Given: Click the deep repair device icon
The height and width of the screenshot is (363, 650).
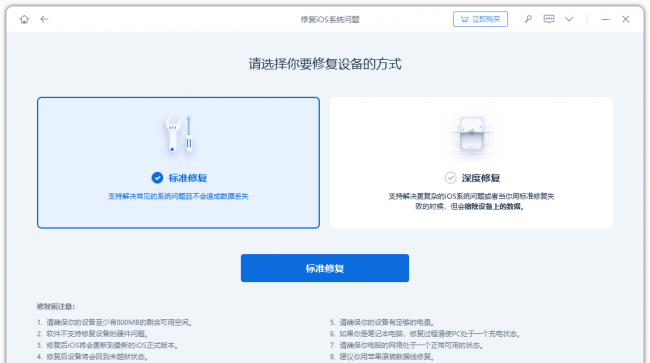Looking at the screenshot, I should click(472, 133).
